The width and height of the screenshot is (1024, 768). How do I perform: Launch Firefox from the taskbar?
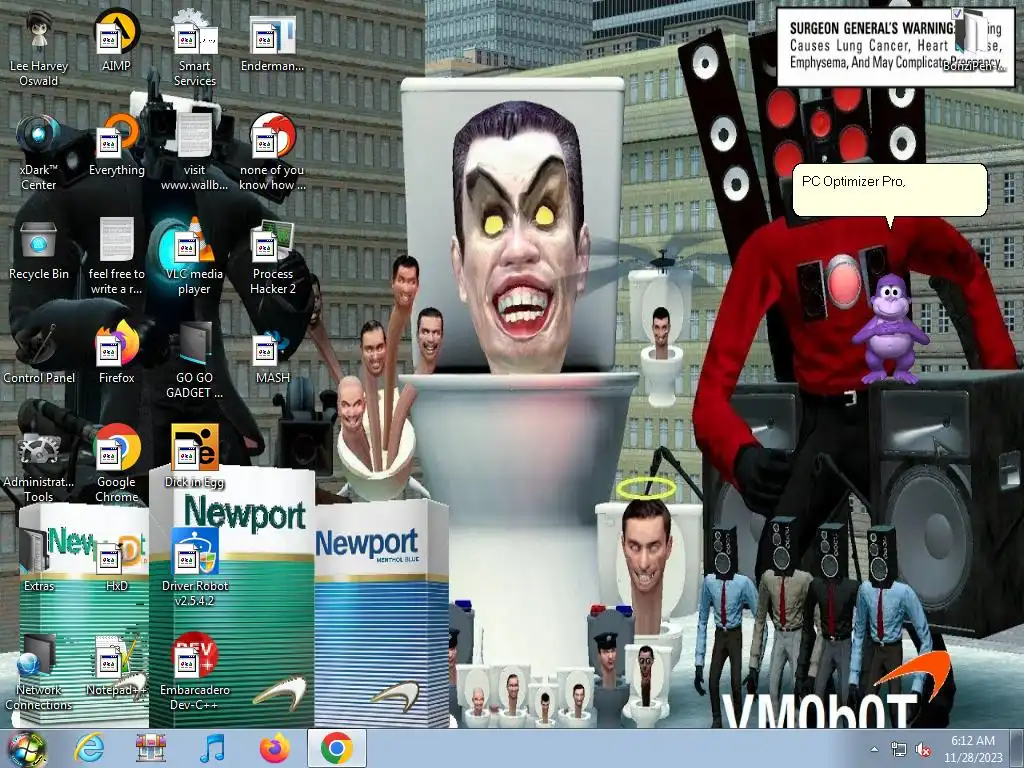click(274, 748)
